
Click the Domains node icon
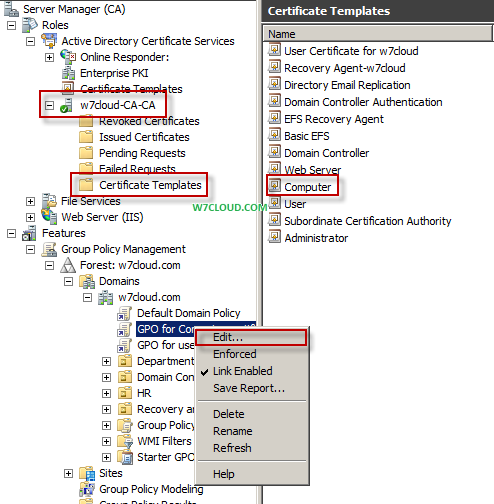[87, 281]
